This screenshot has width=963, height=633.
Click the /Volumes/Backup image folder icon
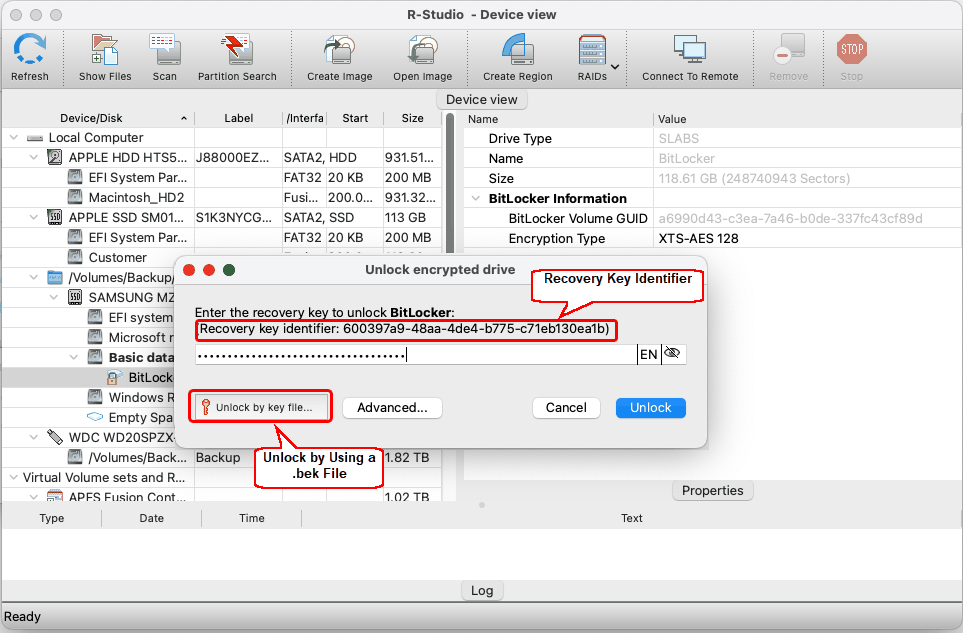[55, 278]
